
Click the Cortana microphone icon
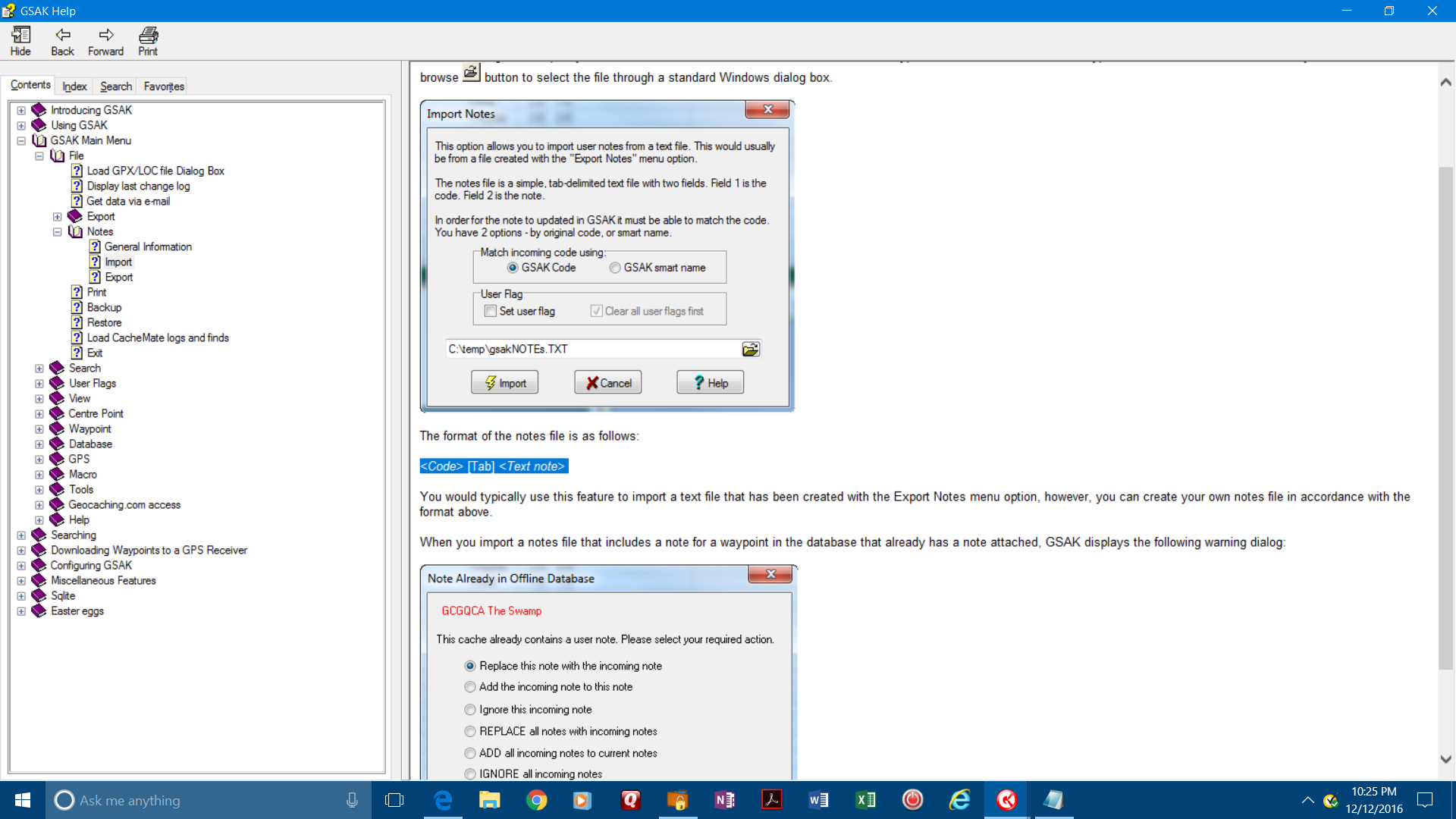coord(352,800)
